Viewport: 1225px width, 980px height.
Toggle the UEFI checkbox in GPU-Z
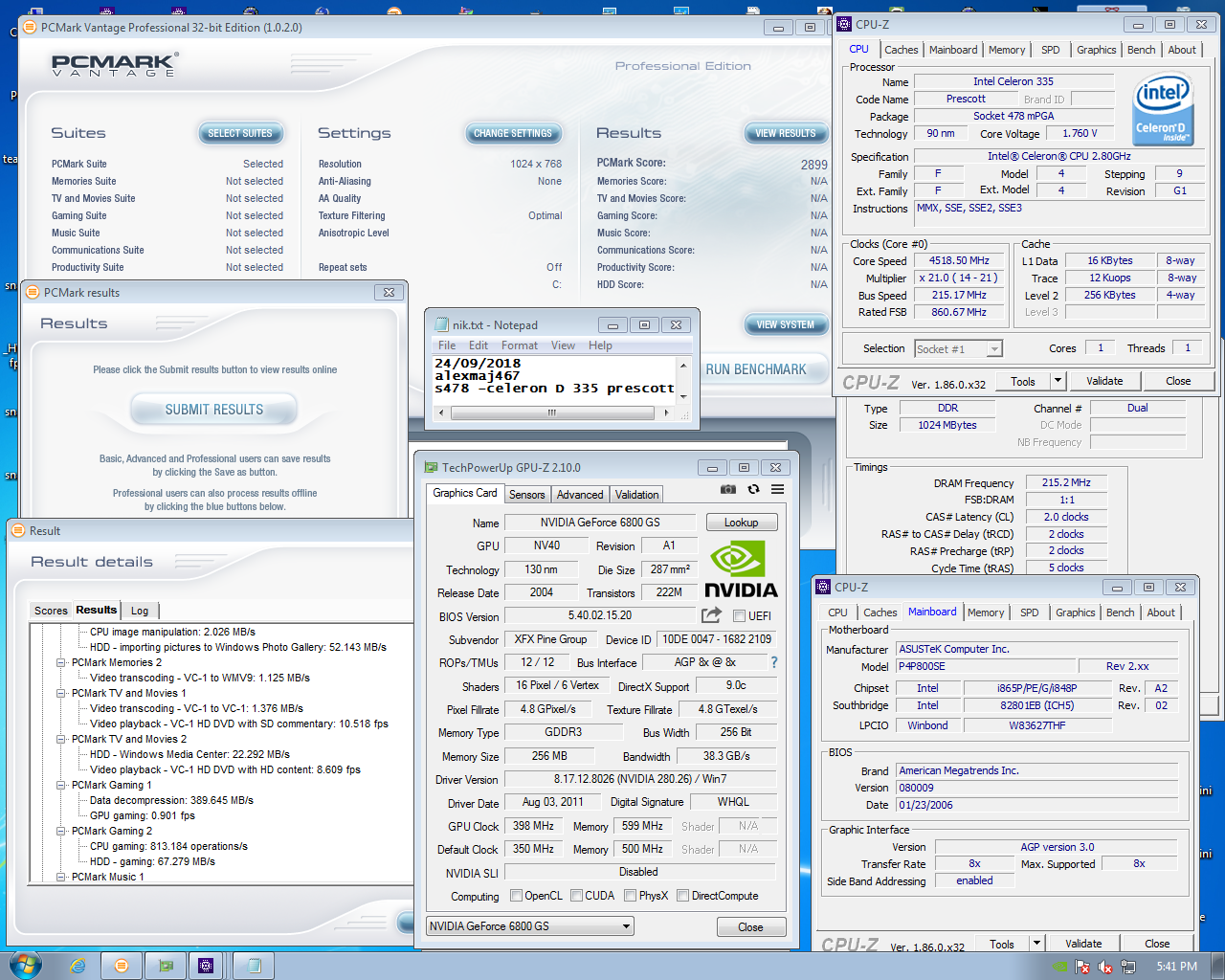[x=739, y=615]
